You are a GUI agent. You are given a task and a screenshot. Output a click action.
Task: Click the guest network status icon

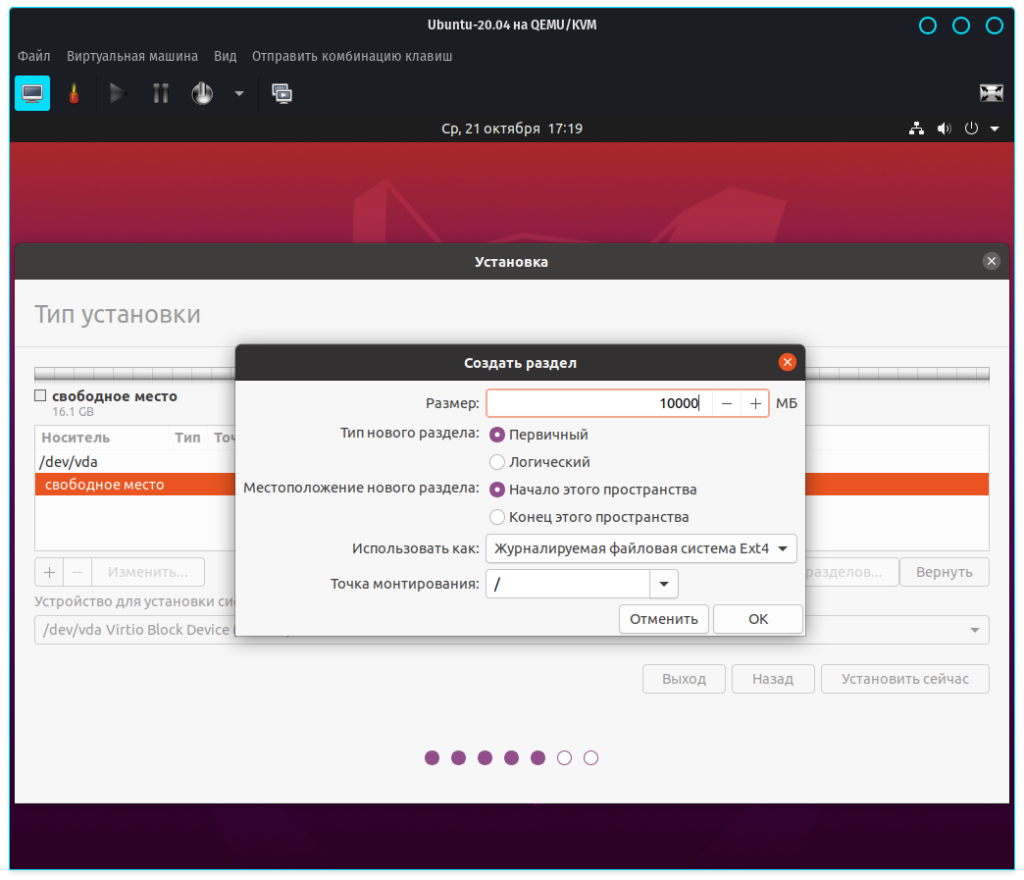tap(916, 129)
